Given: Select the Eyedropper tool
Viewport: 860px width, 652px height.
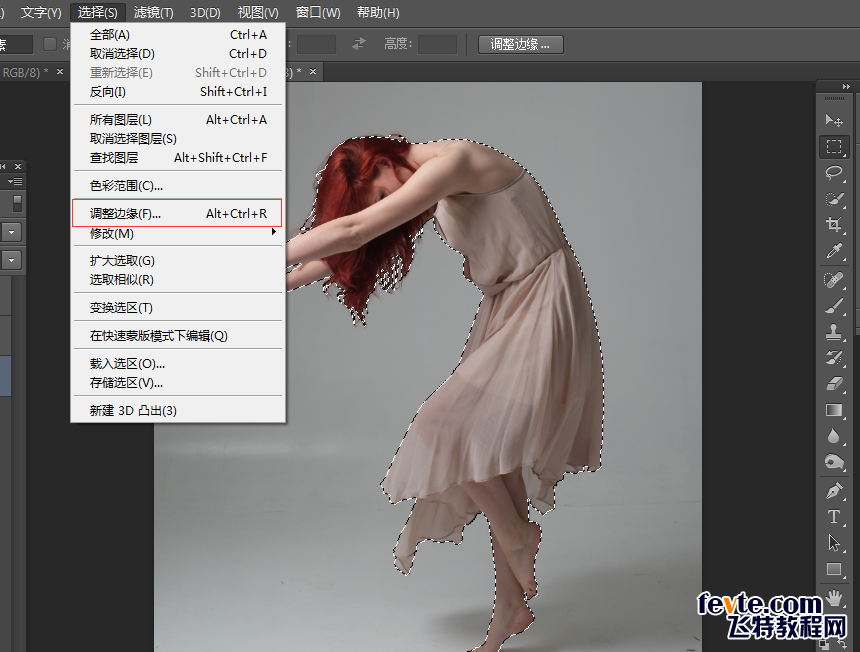Looking at the screenshot, I should pos(833,251).
